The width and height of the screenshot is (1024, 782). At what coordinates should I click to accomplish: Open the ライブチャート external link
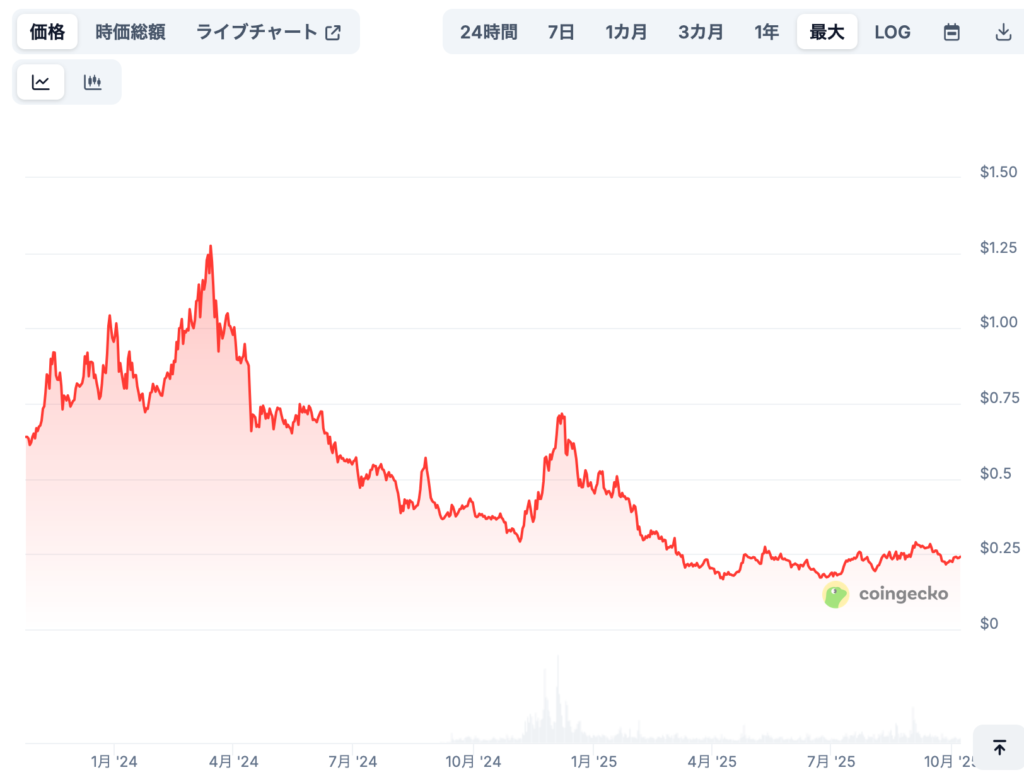(268, 32)
